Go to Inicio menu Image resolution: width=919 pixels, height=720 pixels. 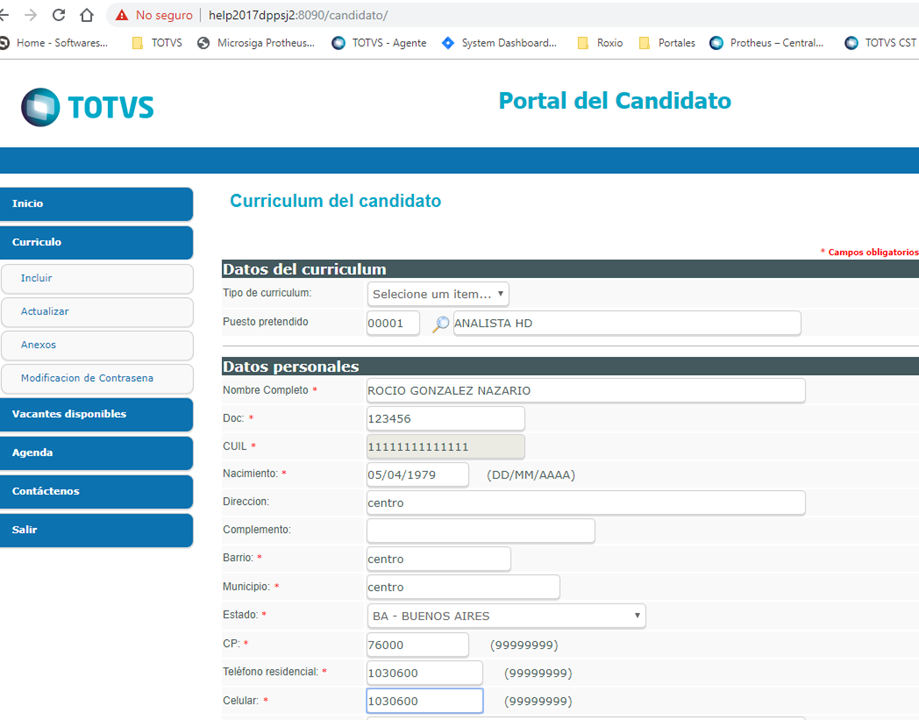[96, 204]
